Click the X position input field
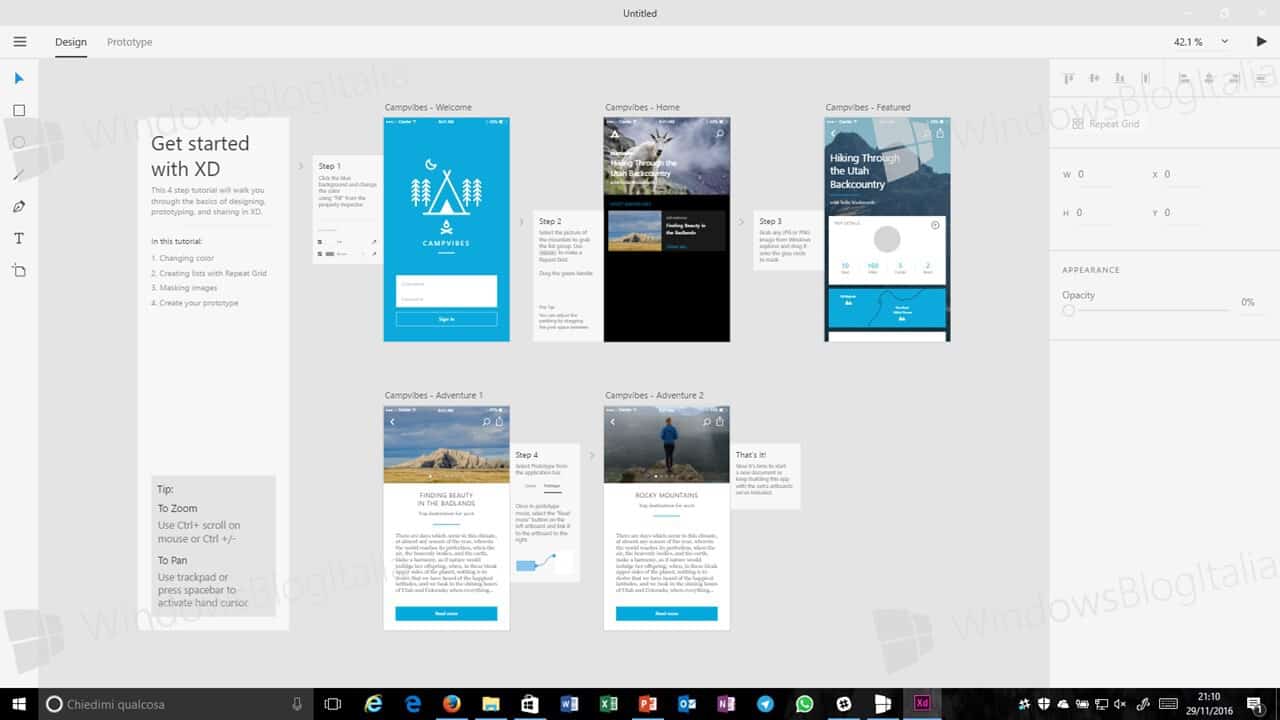The width and height of the screenshot is (1280, 720). (x=1184, y=175)
